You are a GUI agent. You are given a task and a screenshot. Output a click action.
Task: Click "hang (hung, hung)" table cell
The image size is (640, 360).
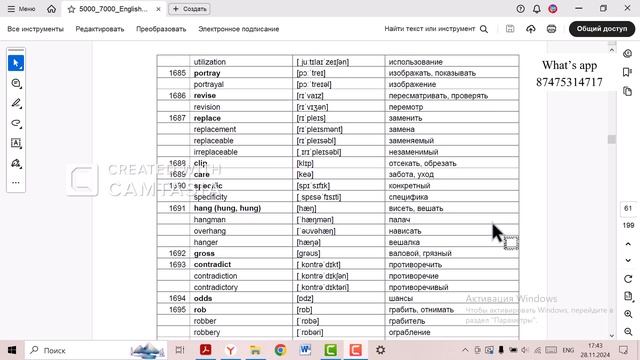tap(241, 208)
